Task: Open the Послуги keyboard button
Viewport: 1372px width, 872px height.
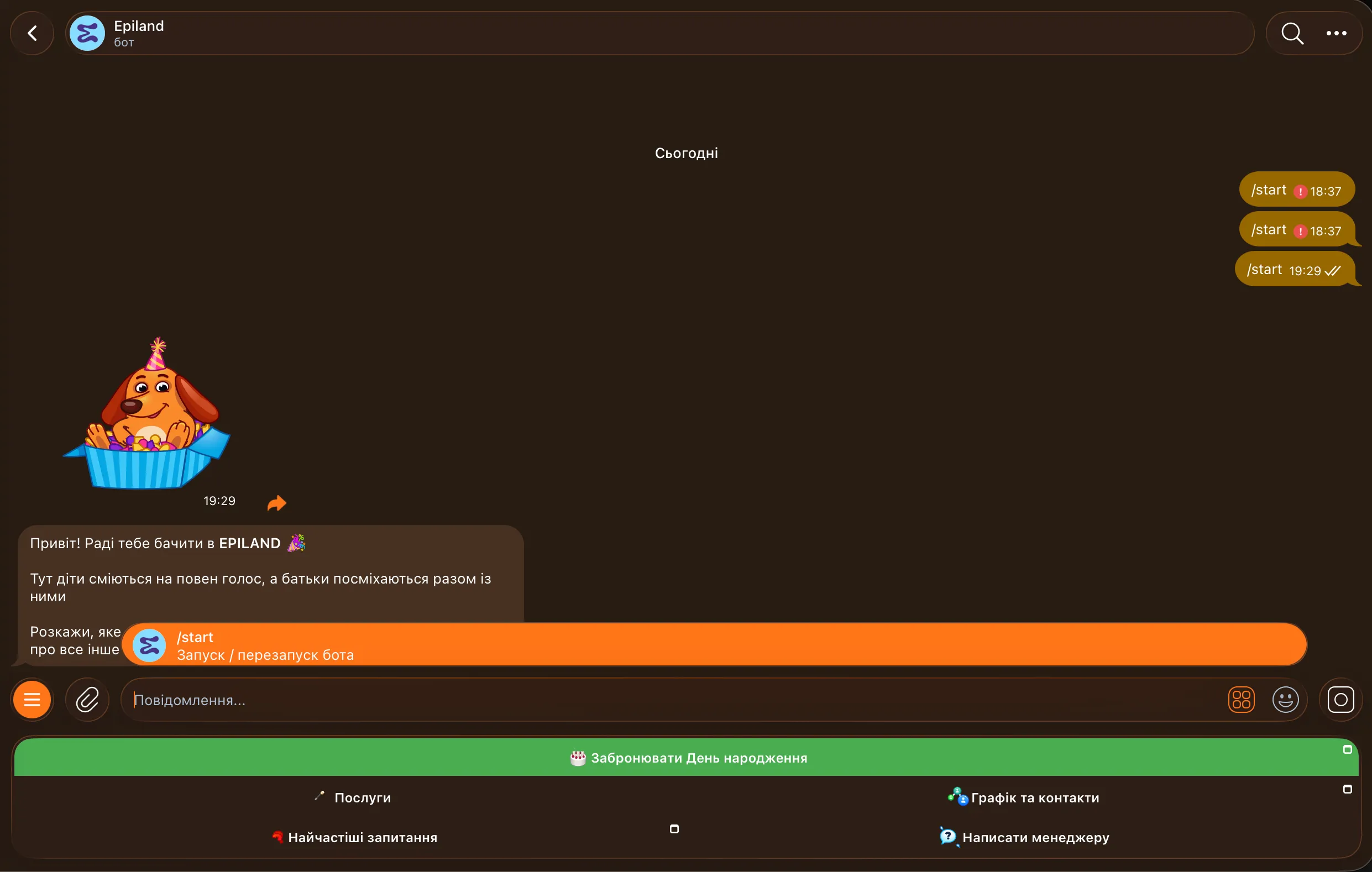Action: 350,797
